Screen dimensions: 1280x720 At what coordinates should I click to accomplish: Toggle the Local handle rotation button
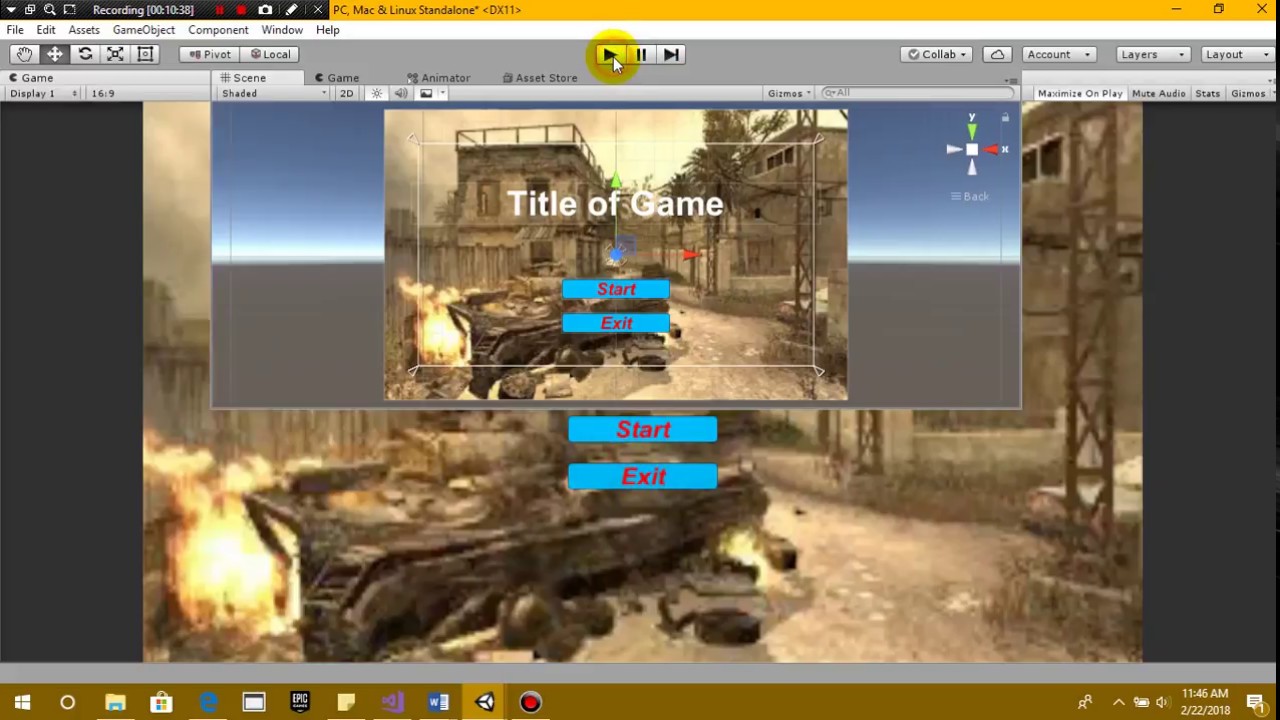(270, 54)
